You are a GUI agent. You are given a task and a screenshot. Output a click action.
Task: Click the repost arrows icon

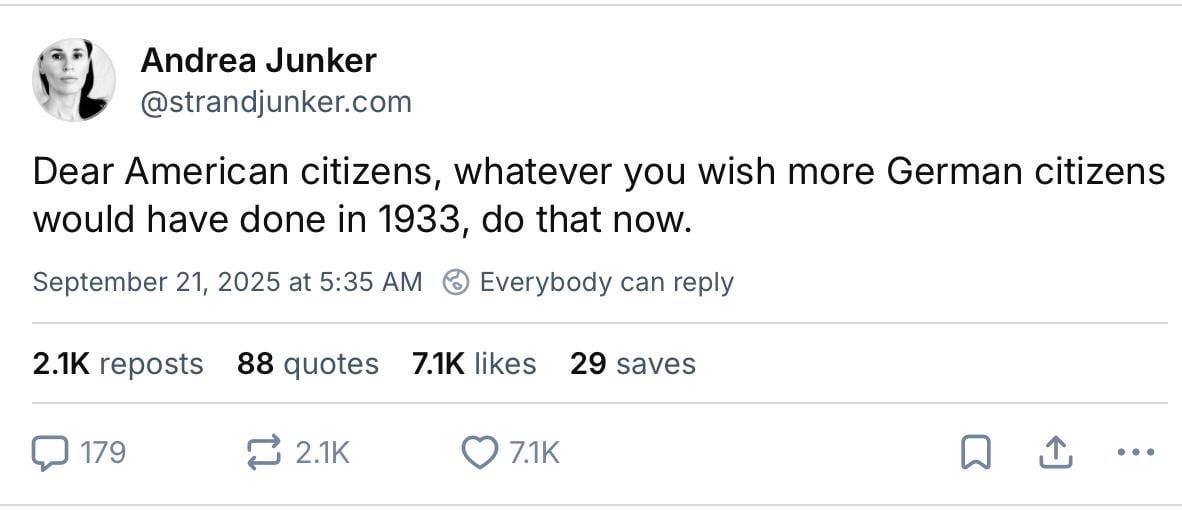(265, 453)
